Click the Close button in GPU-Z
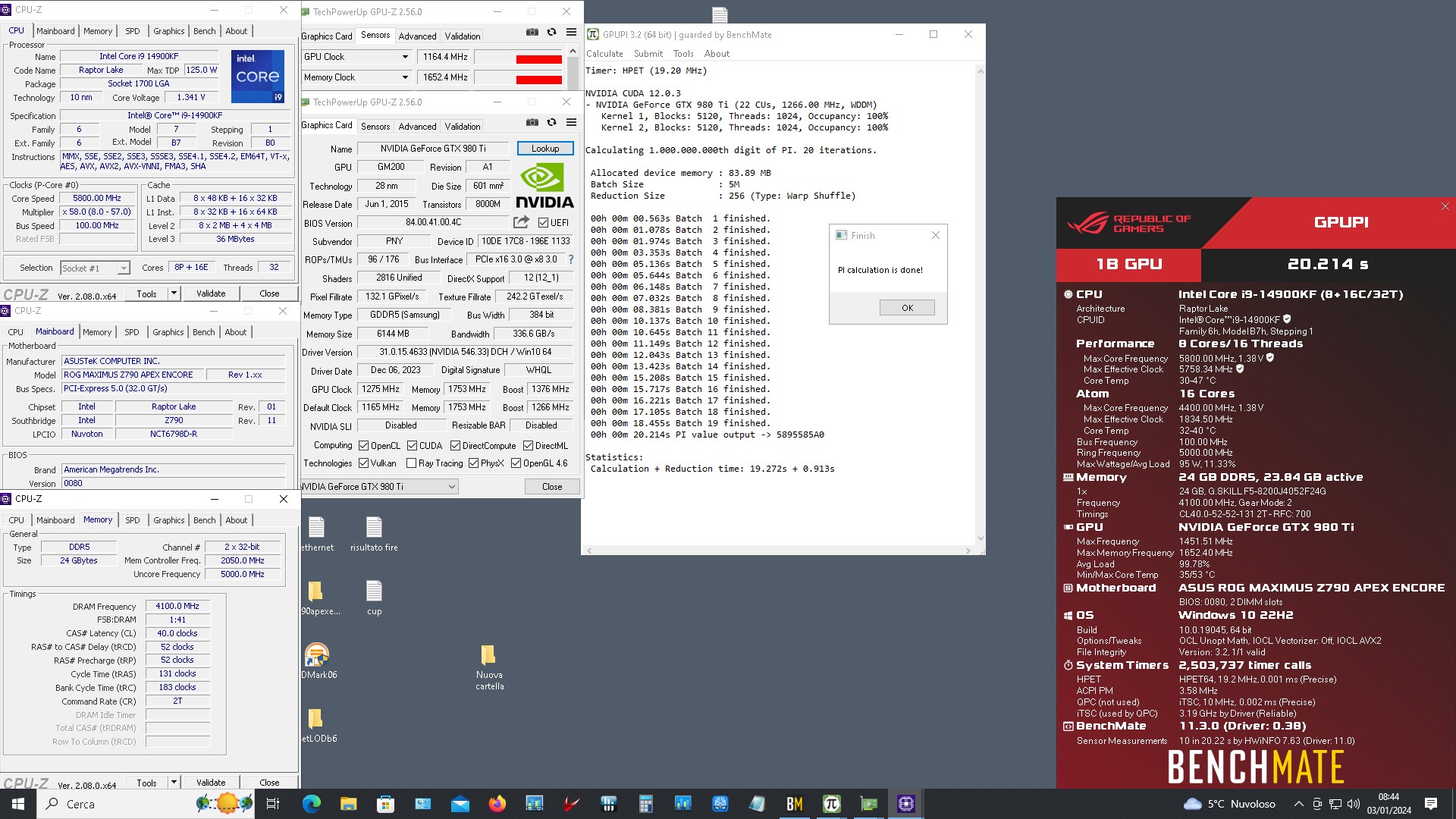 551,487
